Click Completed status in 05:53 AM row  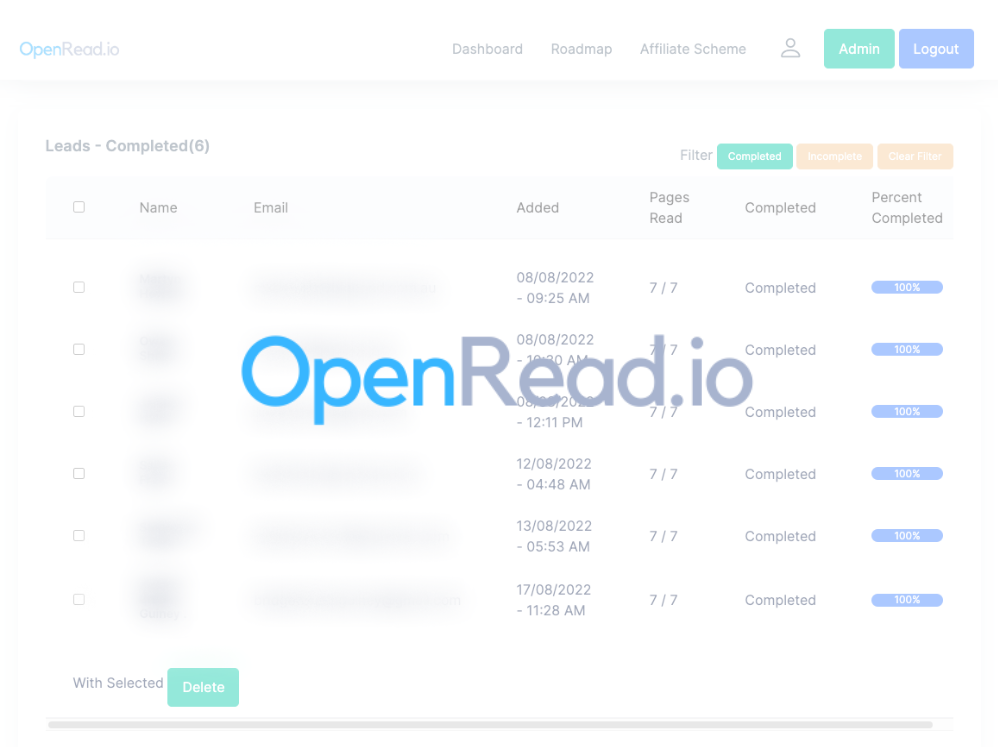(780, 536)
